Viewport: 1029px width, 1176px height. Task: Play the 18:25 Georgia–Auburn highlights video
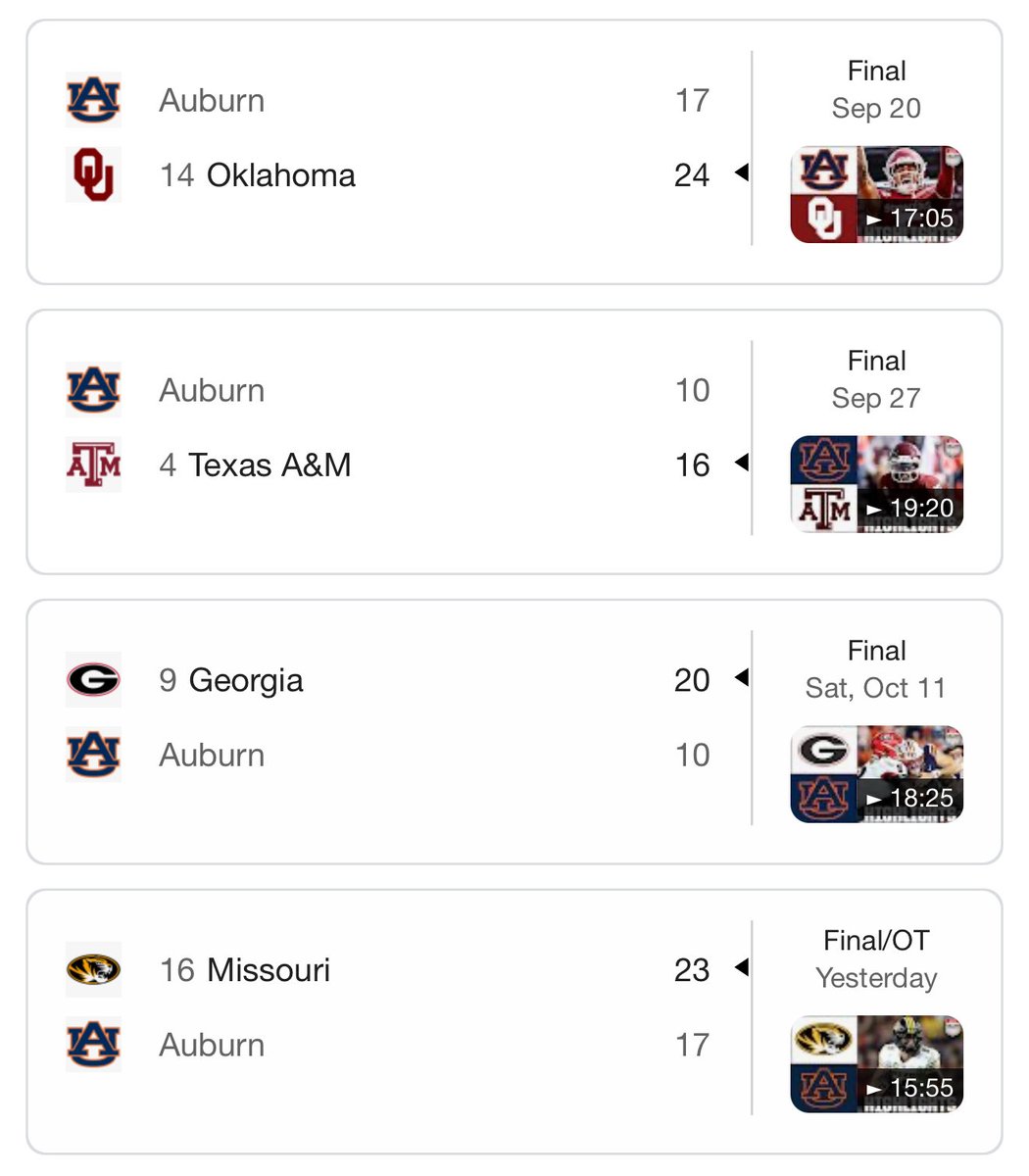tap(877, 774)
